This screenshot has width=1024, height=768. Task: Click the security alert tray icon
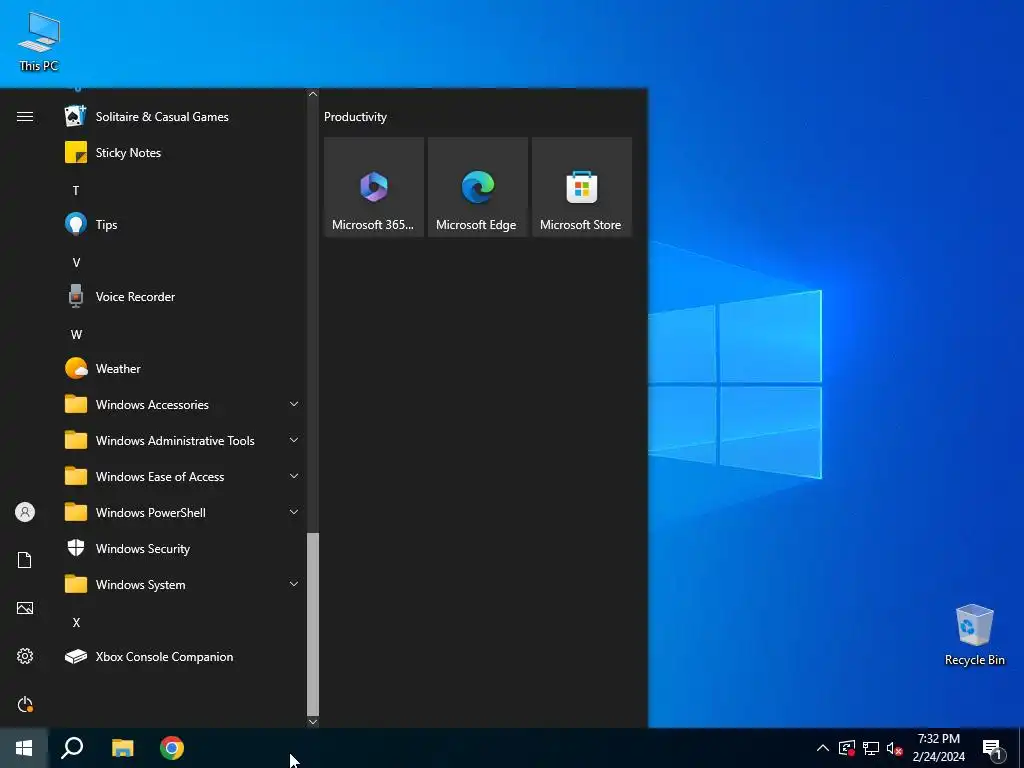pyautogui.click(x=846, y=748)
